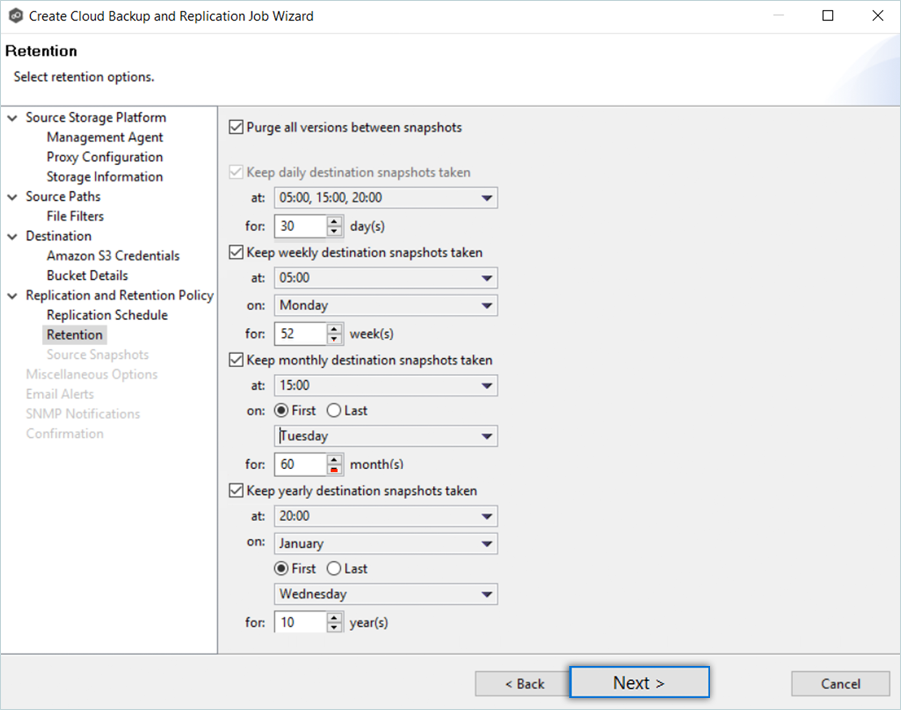
Task: Decrease the yearly retention years stepper
Action: click(335, 628)
